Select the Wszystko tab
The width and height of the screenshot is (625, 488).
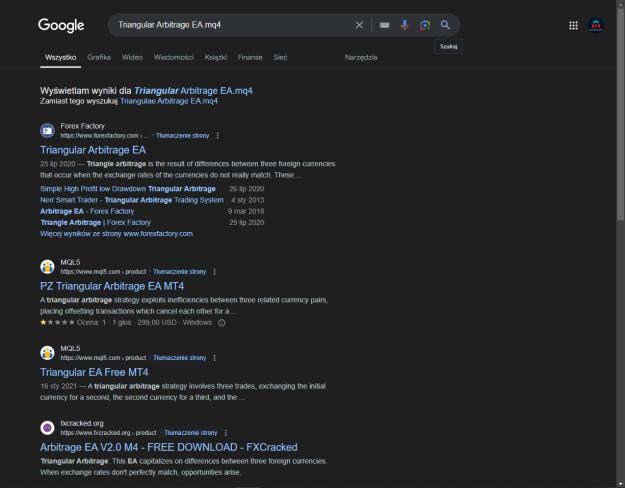(x=61, y=57)
